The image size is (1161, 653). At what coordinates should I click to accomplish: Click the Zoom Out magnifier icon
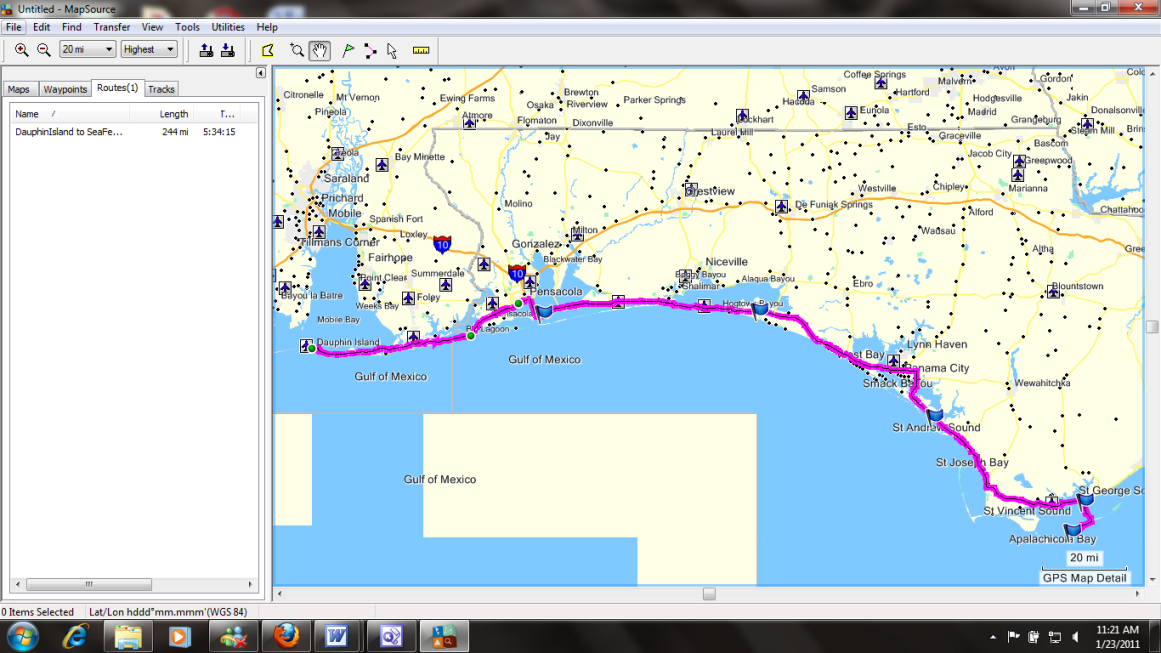point(44,50)
